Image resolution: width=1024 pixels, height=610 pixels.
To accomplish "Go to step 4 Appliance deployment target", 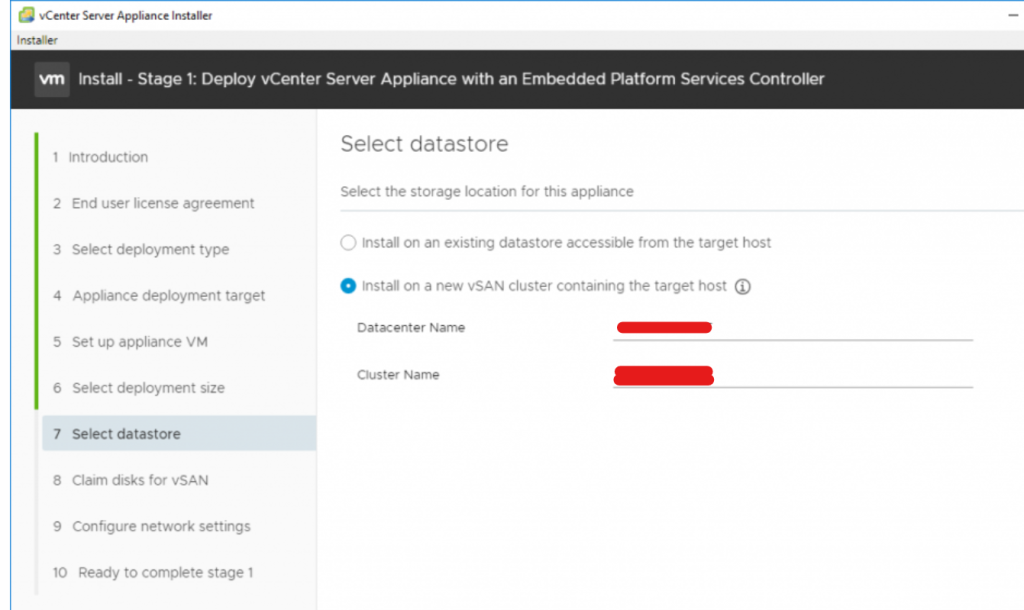I will (159, 296).
